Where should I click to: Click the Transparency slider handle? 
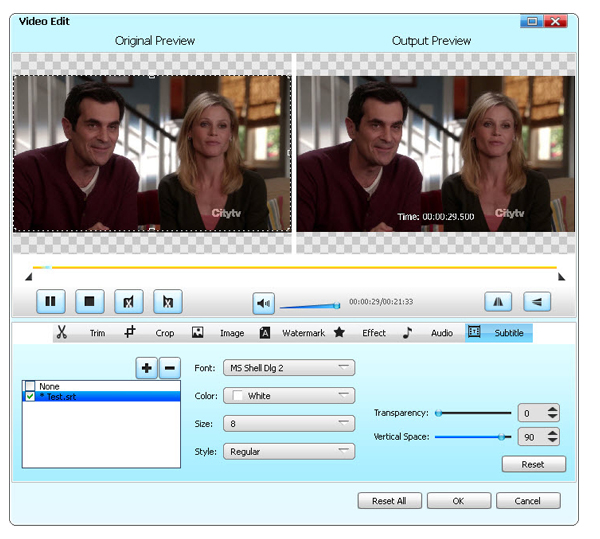coord(439,413)
